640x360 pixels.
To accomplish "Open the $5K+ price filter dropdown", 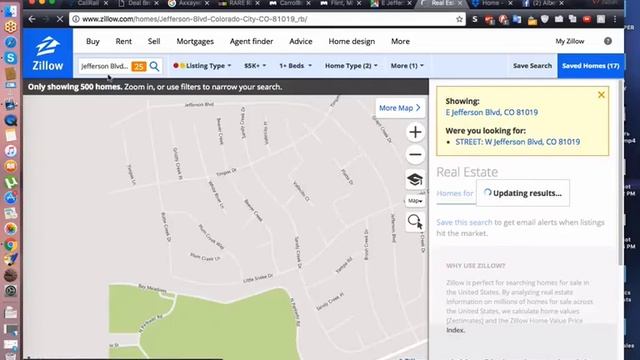I will tap(255, 66).
